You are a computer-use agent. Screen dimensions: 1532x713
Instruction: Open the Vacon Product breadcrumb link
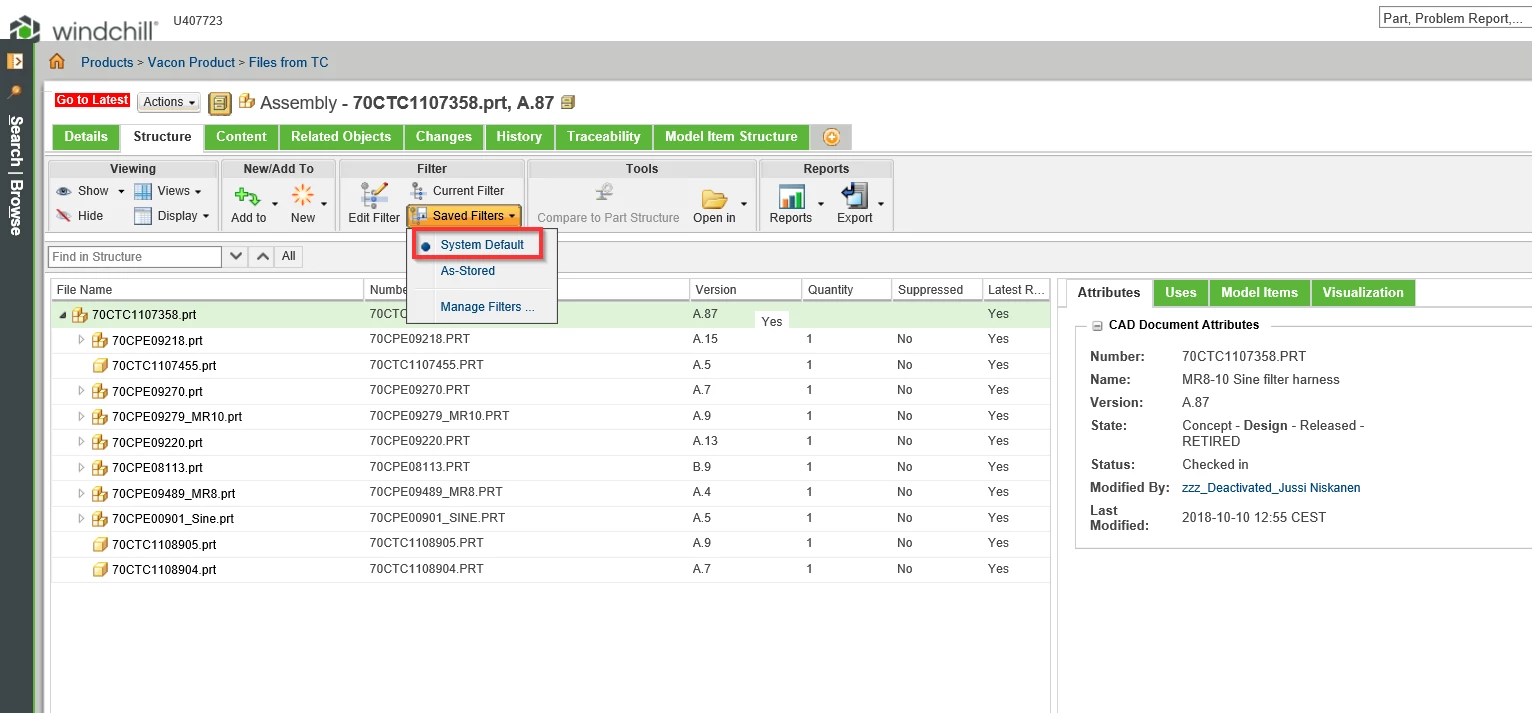(191, 62)
